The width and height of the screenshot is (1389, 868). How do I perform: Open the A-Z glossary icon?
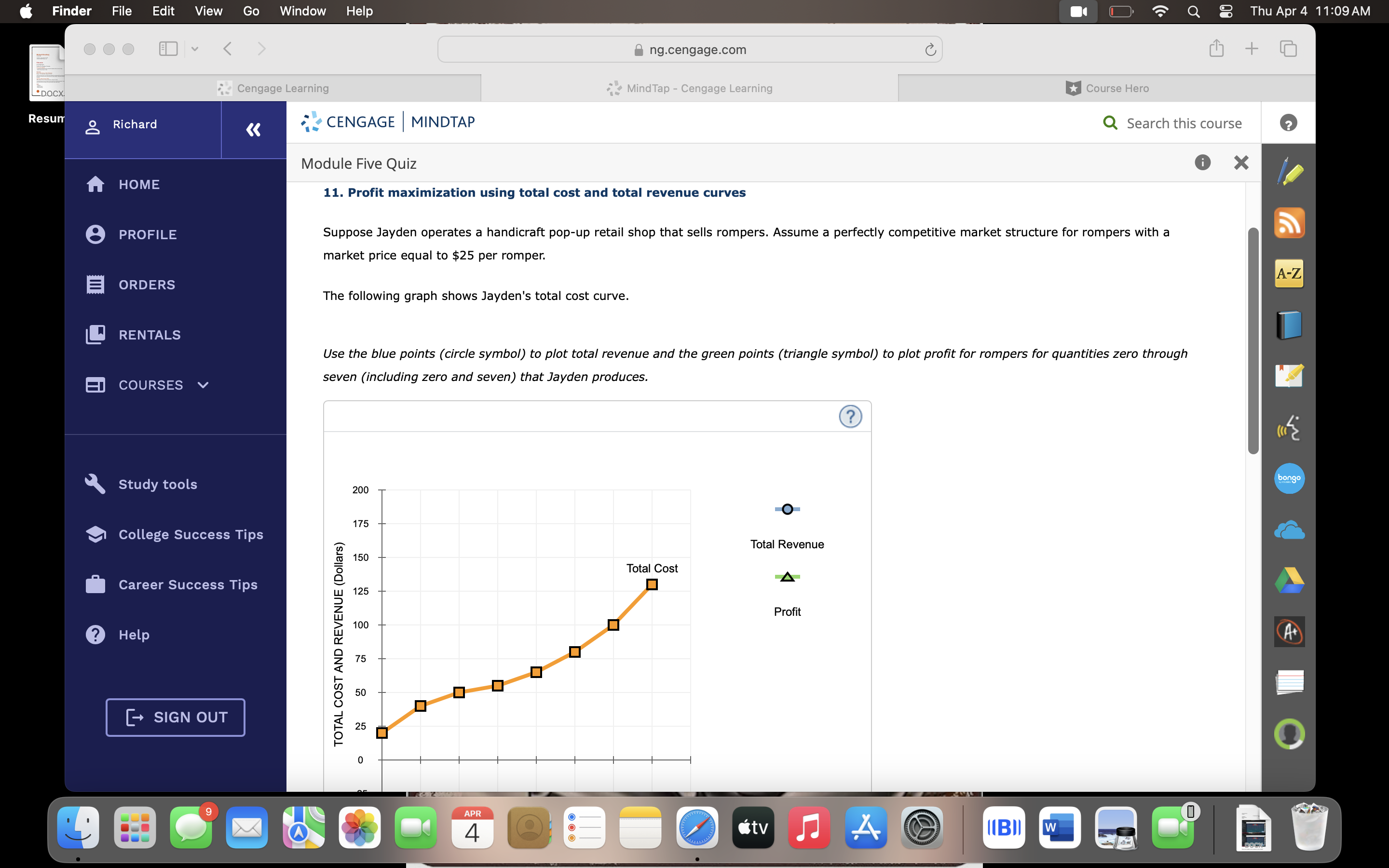click(1290, 274)
